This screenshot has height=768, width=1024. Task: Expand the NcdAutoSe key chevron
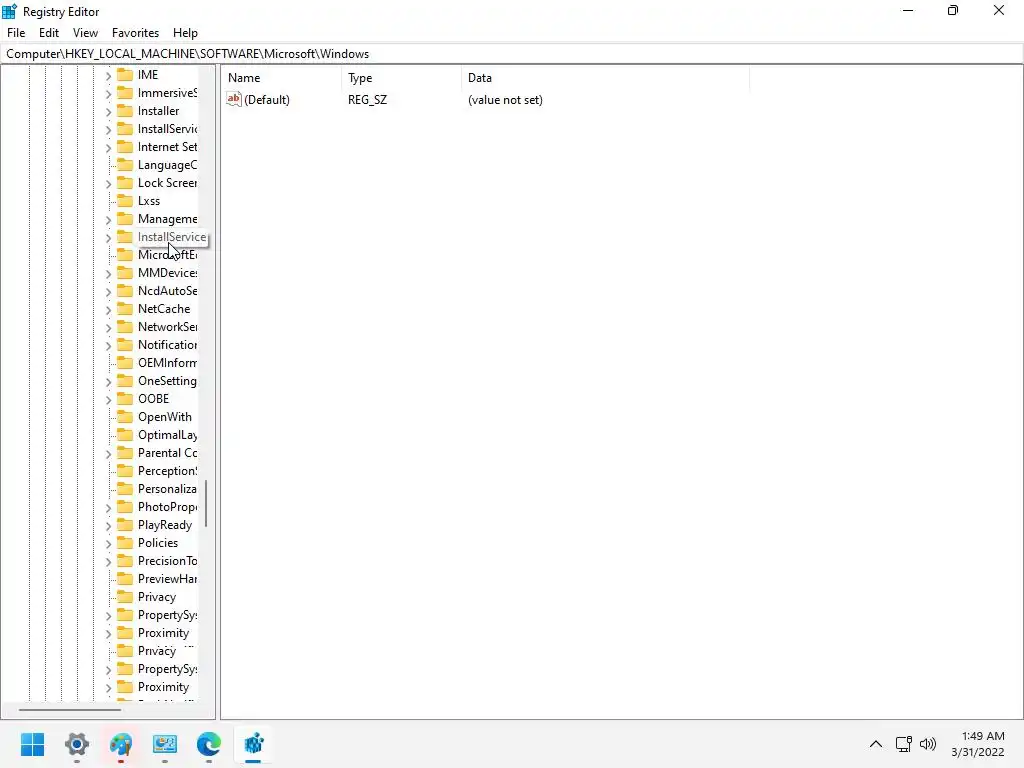(x=108, y=292)
